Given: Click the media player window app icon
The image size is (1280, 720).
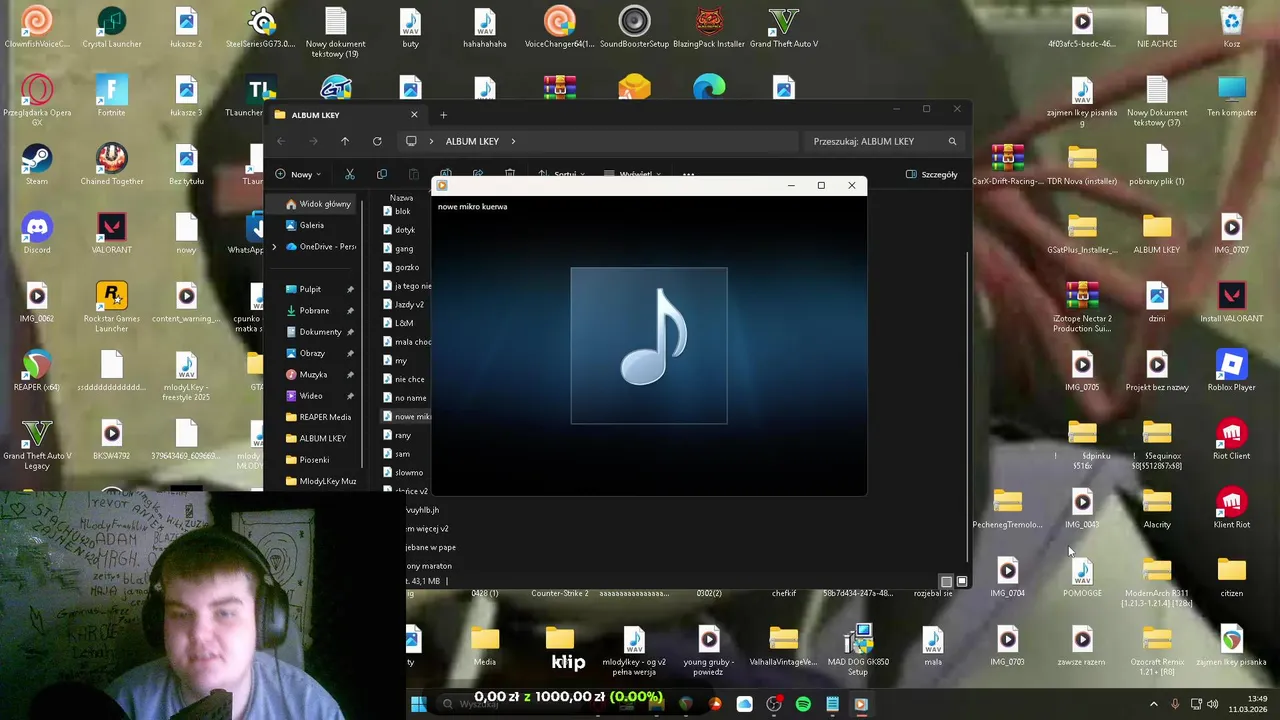Looking at the screenshot, I should [442, 185].
